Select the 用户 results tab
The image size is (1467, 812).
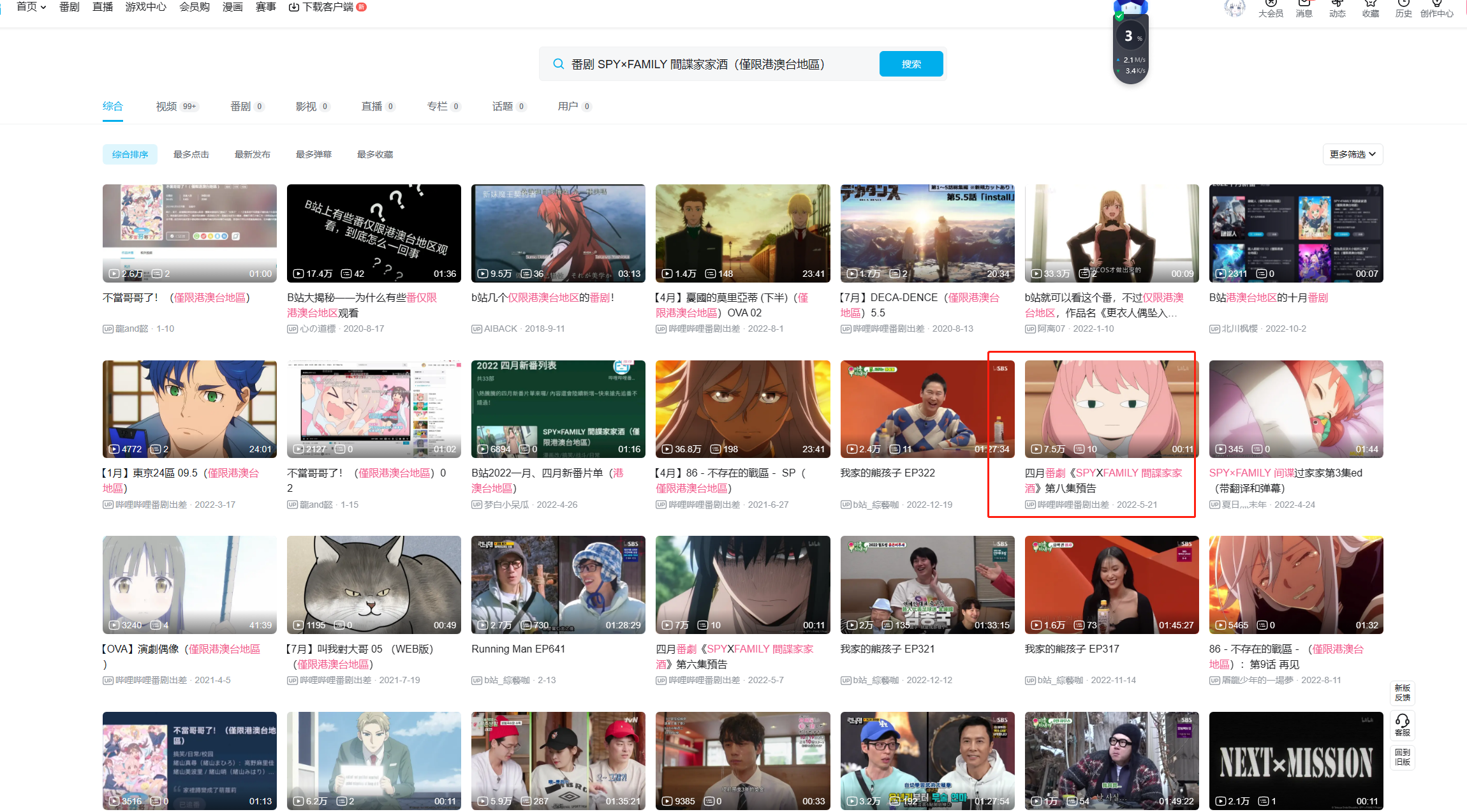coord(575,107)
